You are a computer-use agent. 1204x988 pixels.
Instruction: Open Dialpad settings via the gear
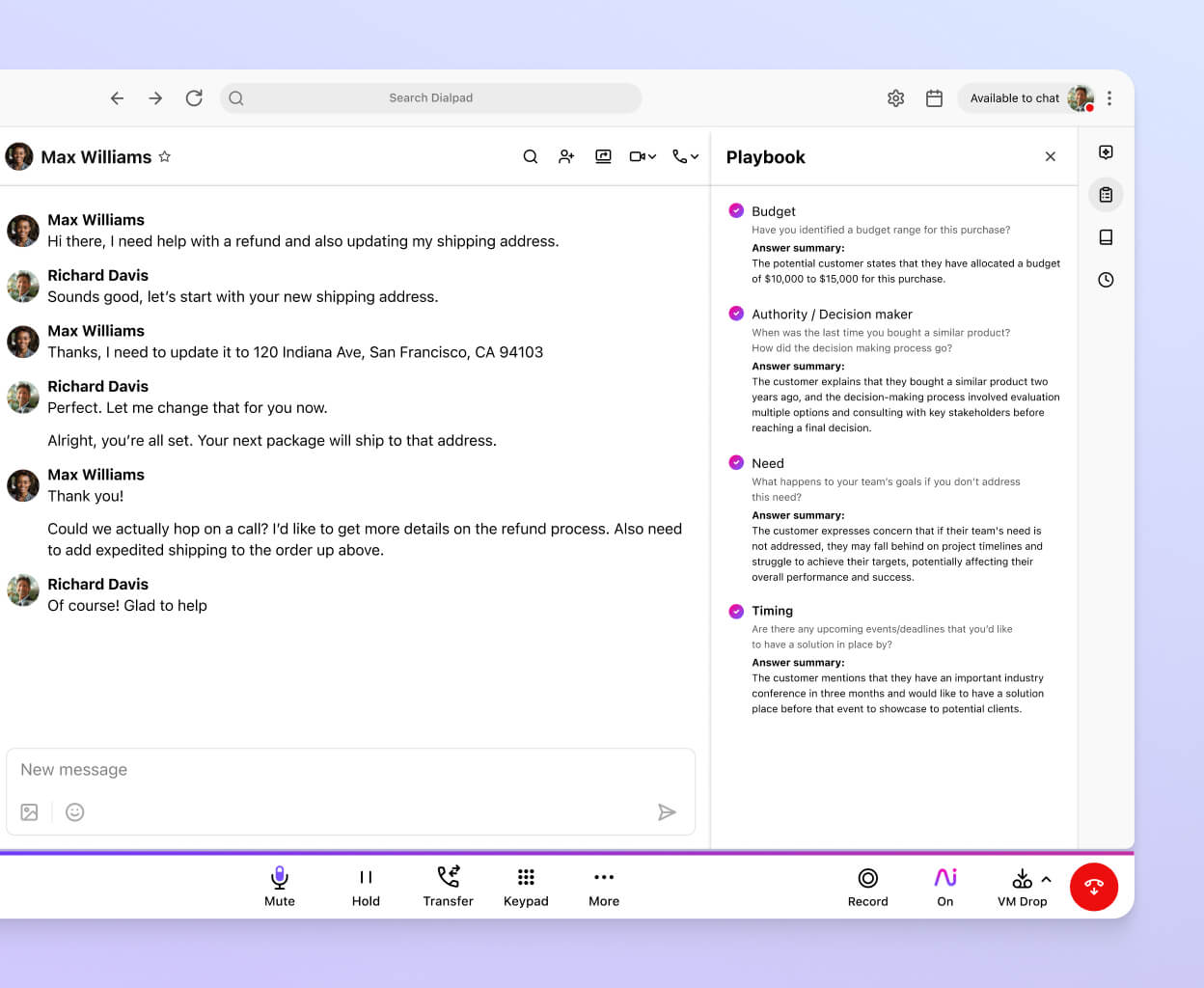point(895,97)
